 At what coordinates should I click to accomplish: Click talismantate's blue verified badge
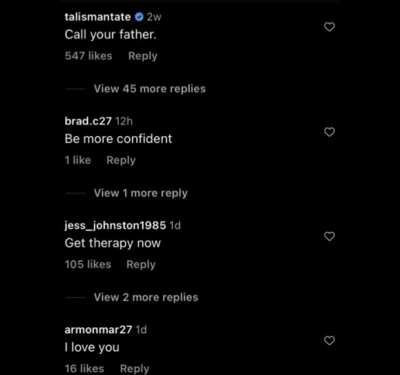[139, 17]
